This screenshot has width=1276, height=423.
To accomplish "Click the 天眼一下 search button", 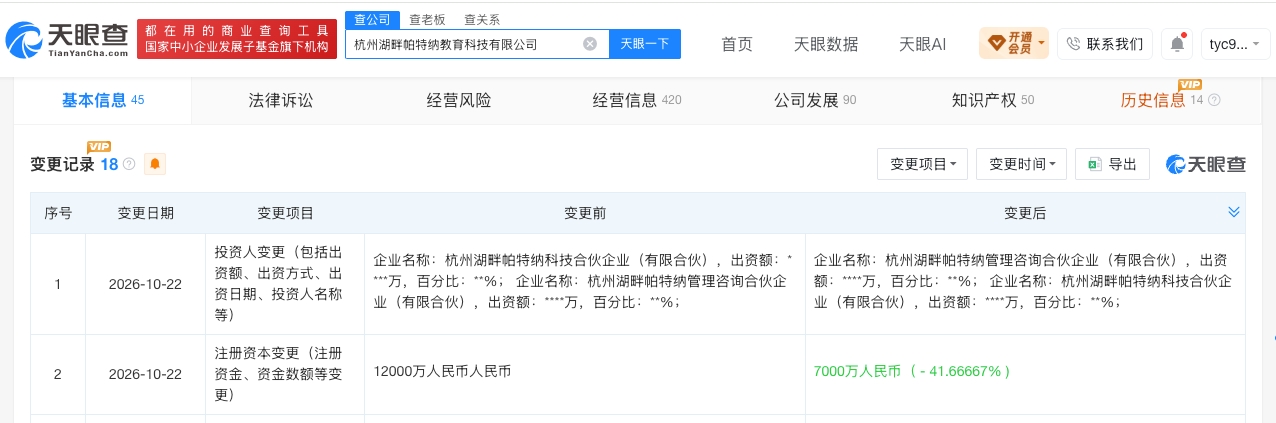I will pyautogui.click(x=645, y=44).
